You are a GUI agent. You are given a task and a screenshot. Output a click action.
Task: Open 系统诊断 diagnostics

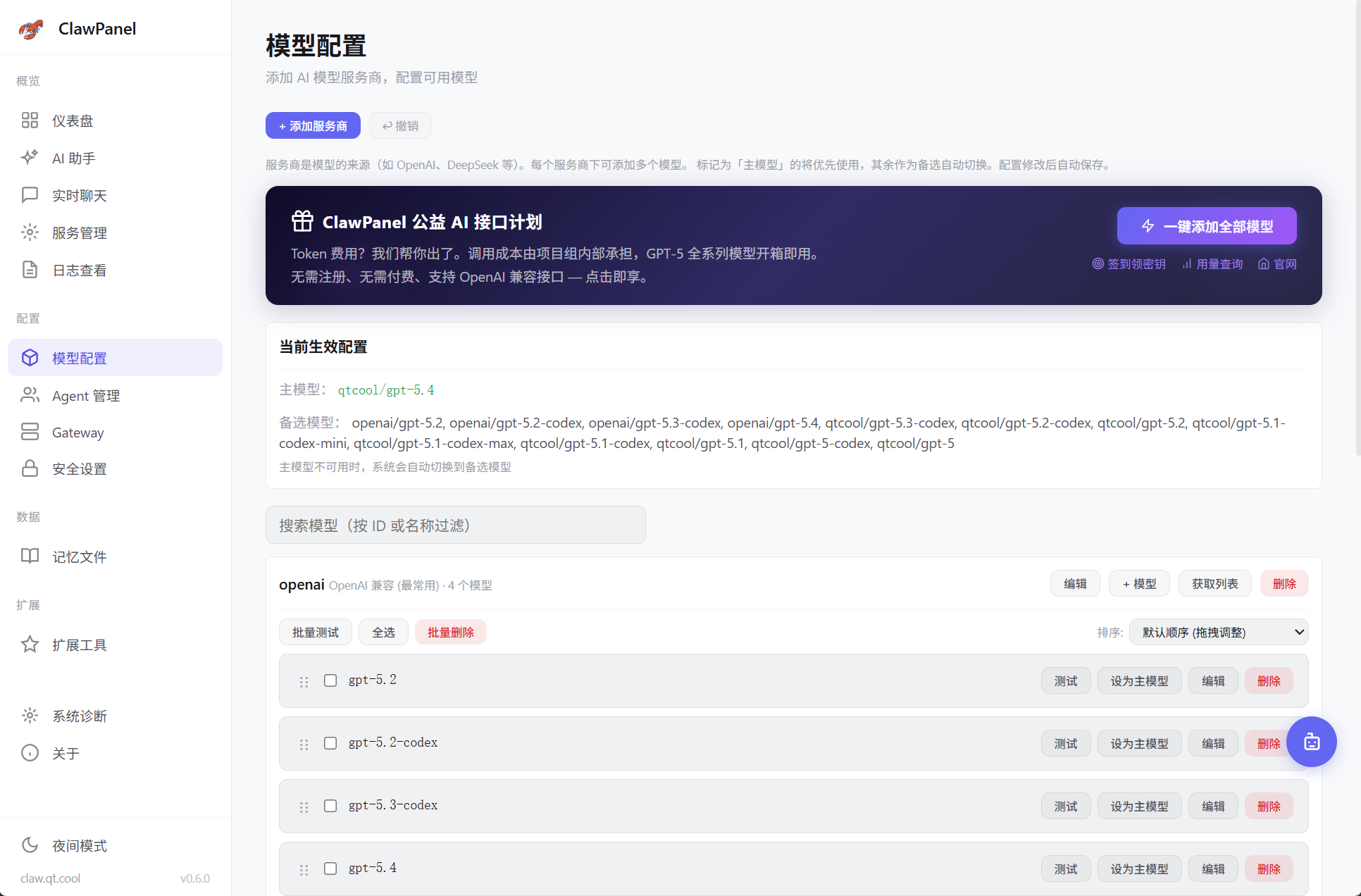pos(80,716)
